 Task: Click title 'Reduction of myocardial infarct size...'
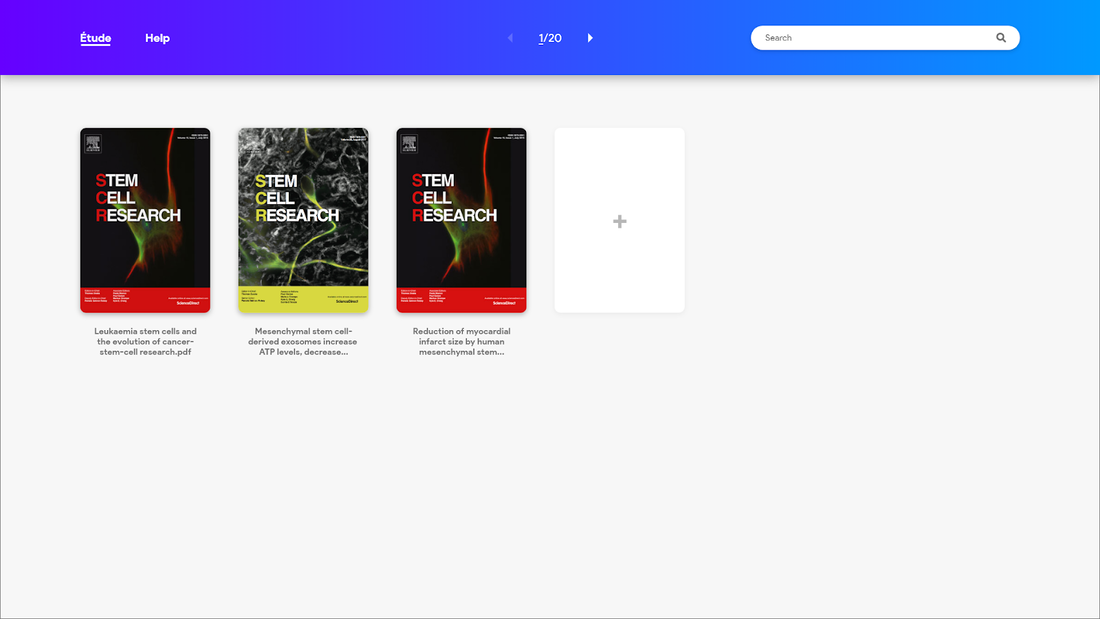tap(462, 342)
